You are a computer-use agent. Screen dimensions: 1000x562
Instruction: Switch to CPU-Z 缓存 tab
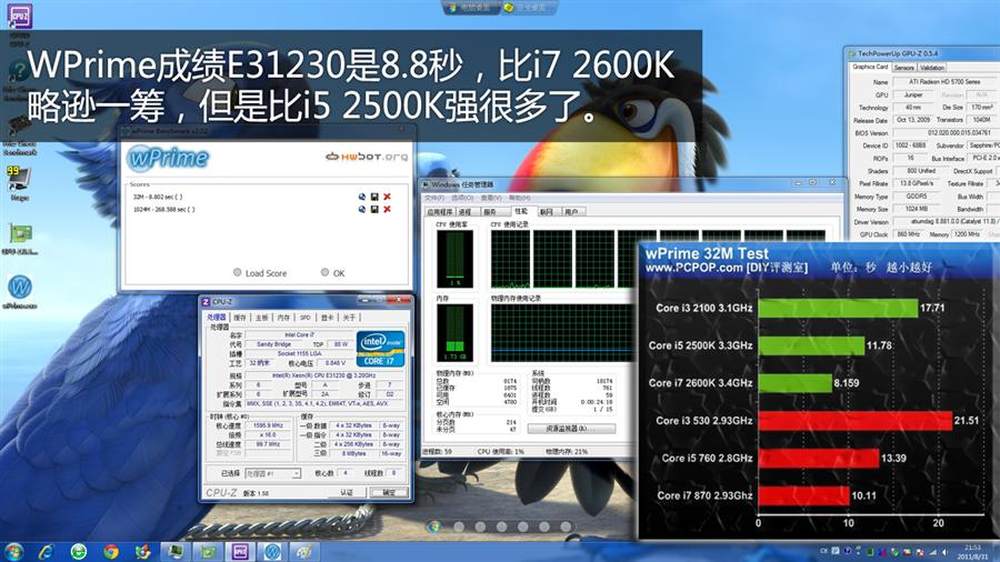click(240, 317)
